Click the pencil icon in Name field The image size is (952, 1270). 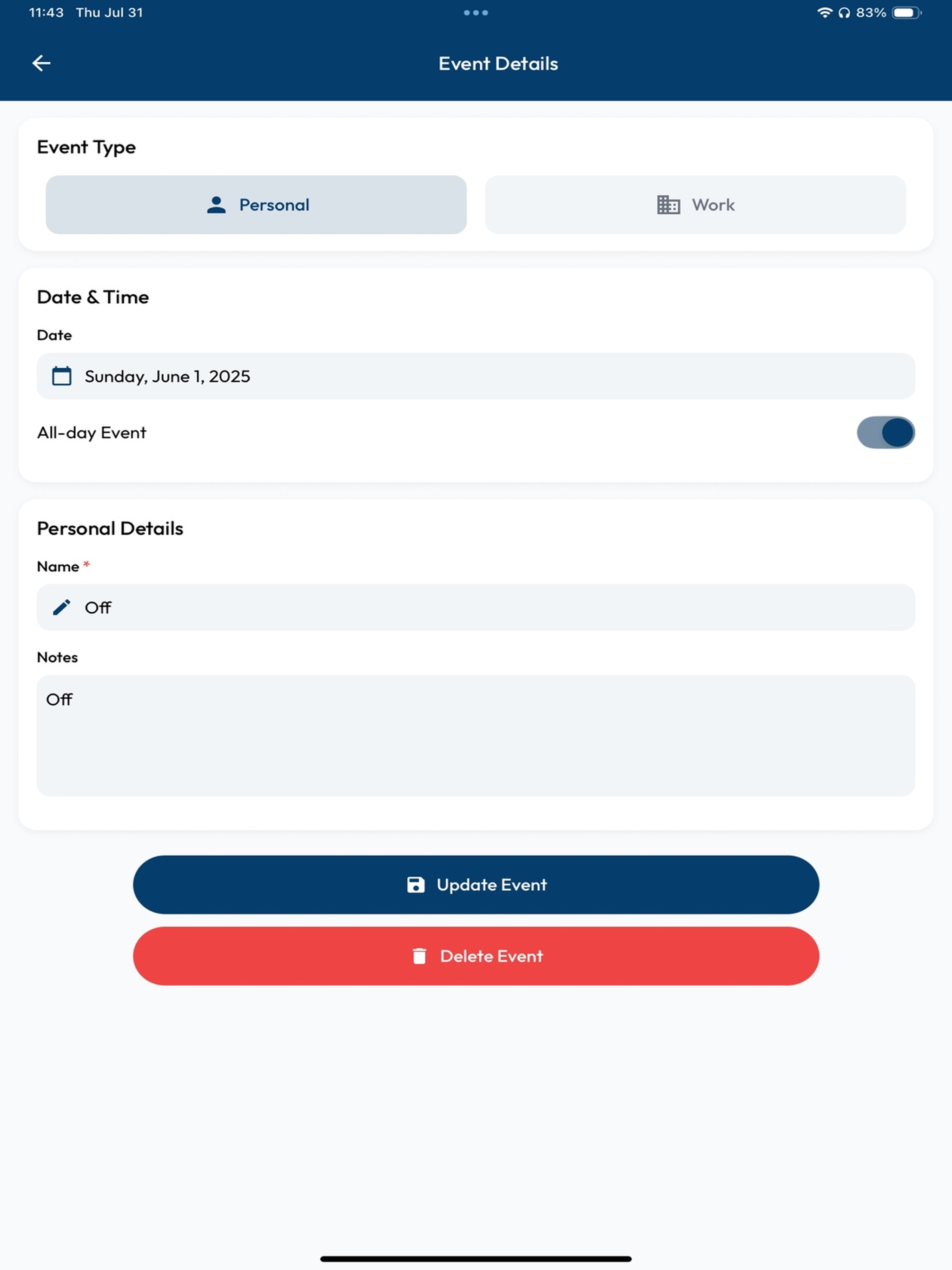pyautogui.click(x=62, y=608)
